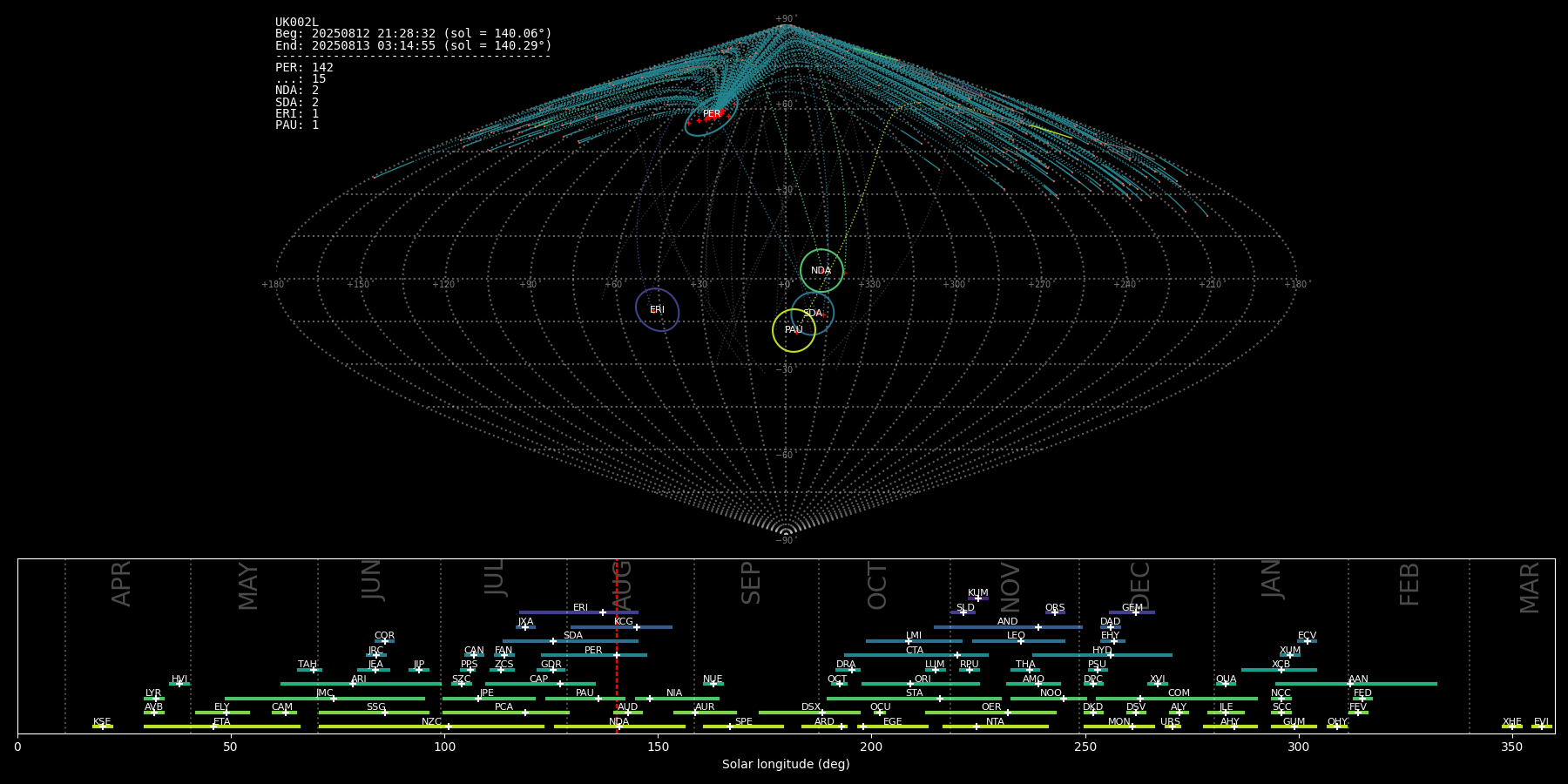Click the CAP shower bar in timeline
Viewport: 1568px width, 784px height.
click(540, 684)
